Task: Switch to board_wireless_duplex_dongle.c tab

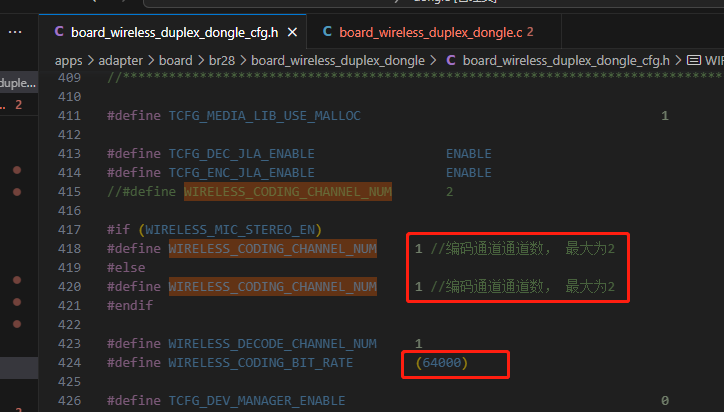Action: (433, 32)
